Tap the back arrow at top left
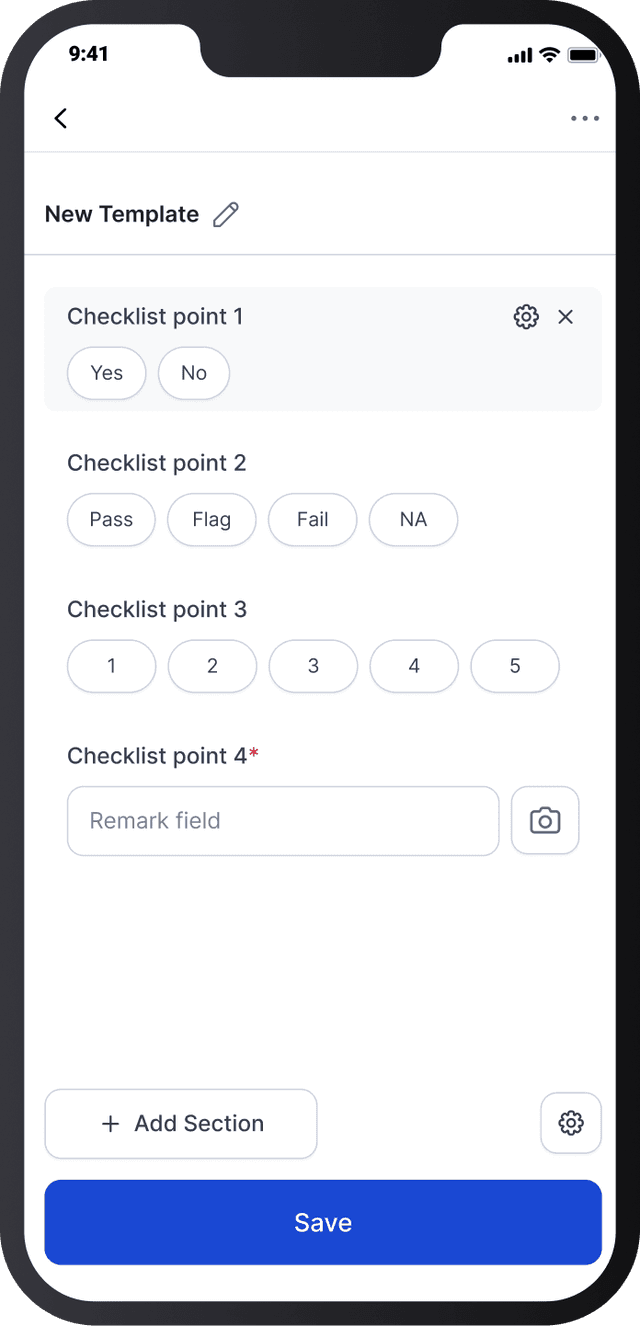Viewport: 640px width, 1326px height. [60, 118]
